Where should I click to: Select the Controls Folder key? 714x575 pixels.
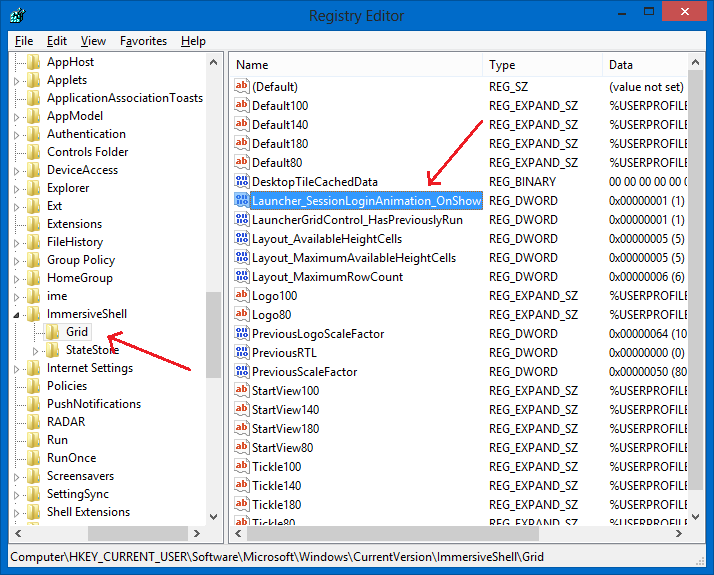[x=87, y=152]
